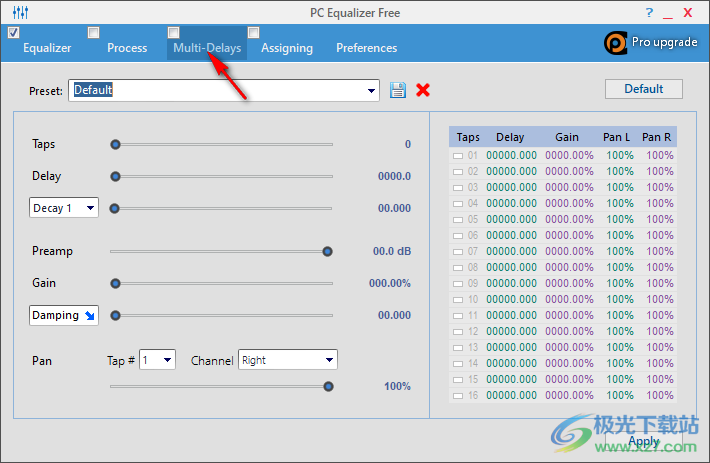
Task: Expand the Preset dropdown list
Action: pyautogui.click(x=372, y=90)
